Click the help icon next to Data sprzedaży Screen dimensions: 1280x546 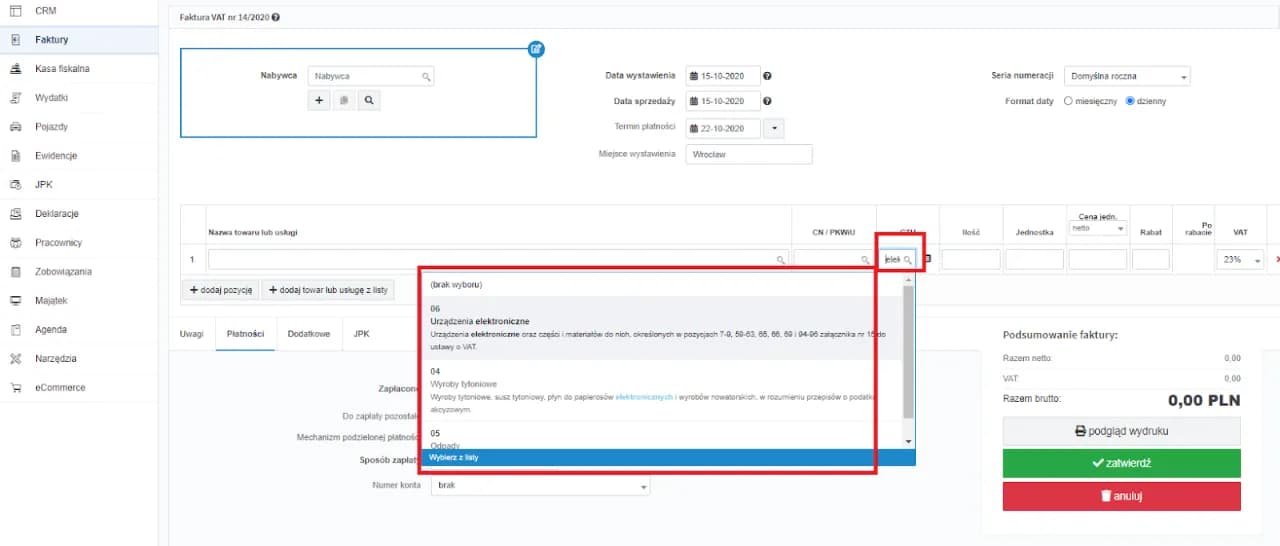[x=767, y=101]
